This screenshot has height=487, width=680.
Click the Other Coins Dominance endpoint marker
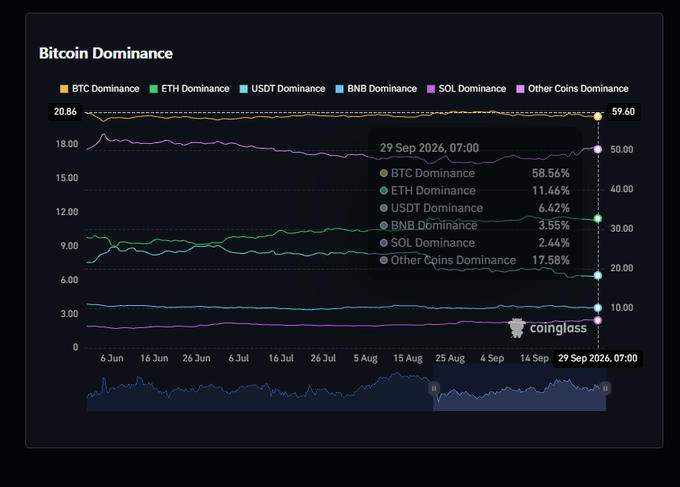[598, 149]
